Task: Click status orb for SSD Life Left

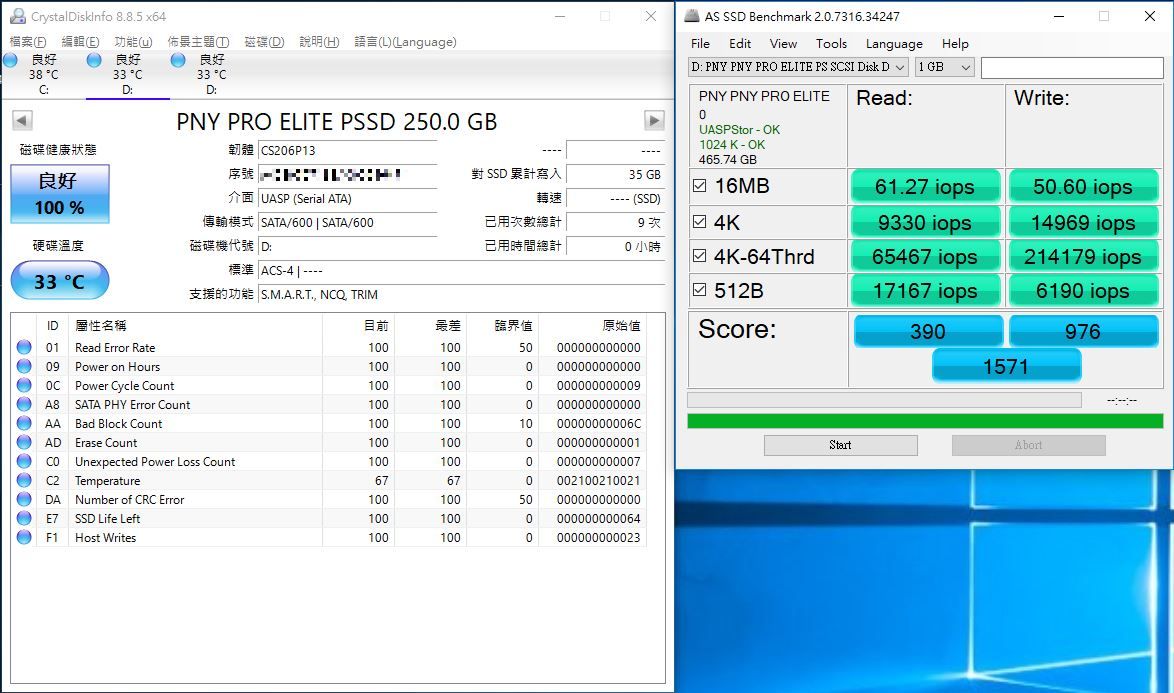Action: pos(24,518)
